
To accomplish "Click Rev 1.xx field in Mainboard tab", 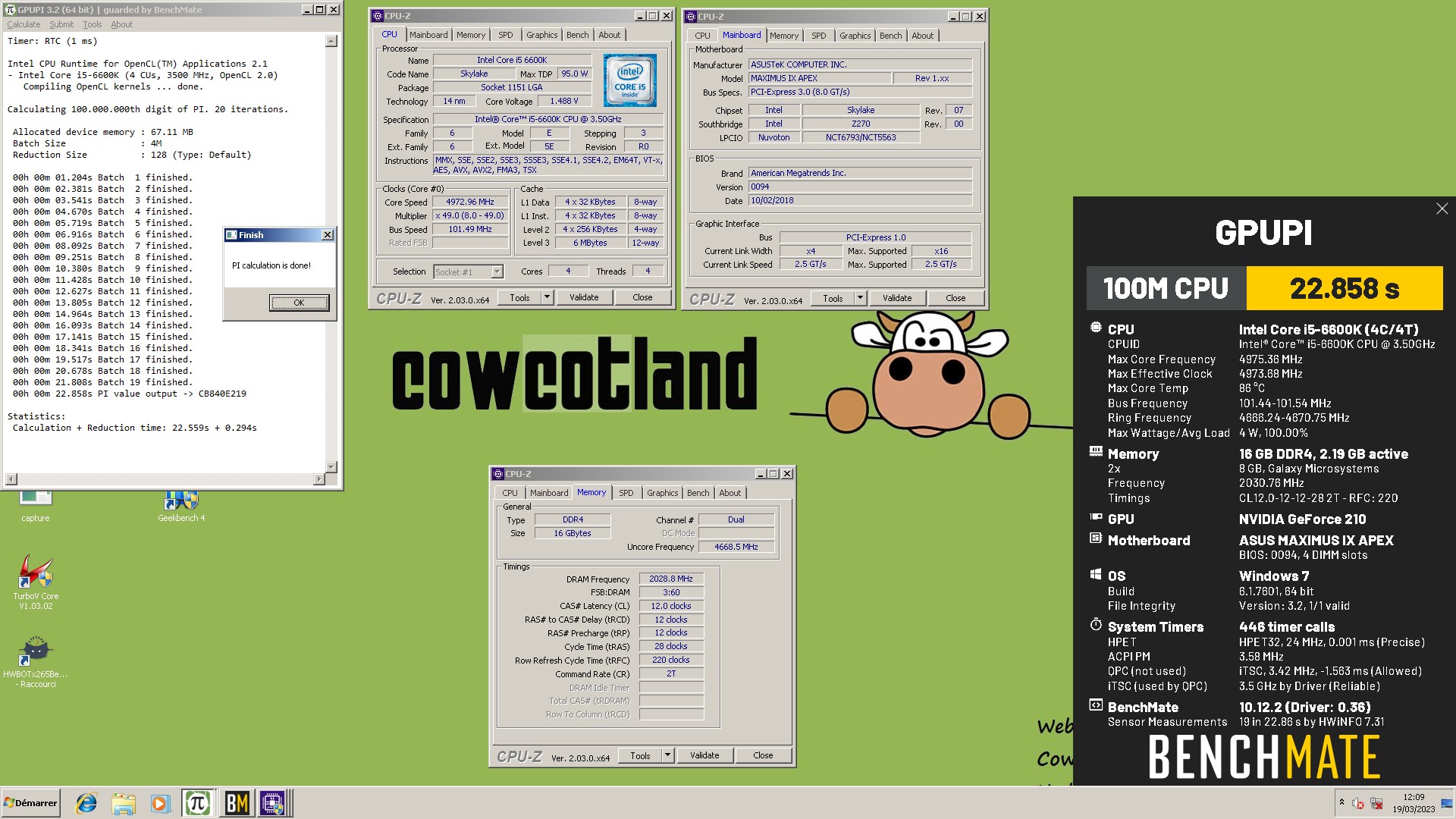I will pyautogui.click(x=932, y=78).
